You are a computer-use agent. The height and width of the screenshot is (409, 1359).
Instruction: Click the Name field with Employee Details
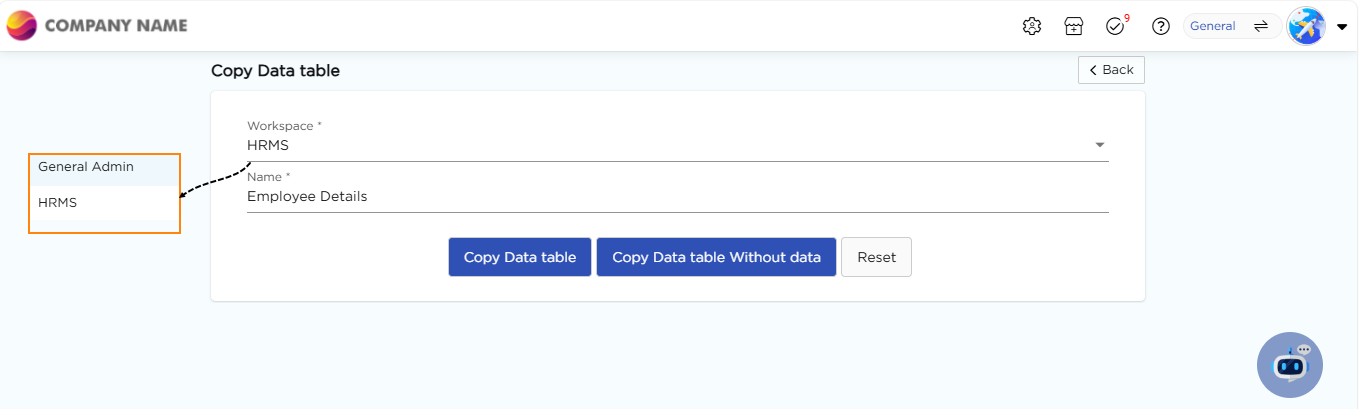pyautogui.click(x=677, y=197)
